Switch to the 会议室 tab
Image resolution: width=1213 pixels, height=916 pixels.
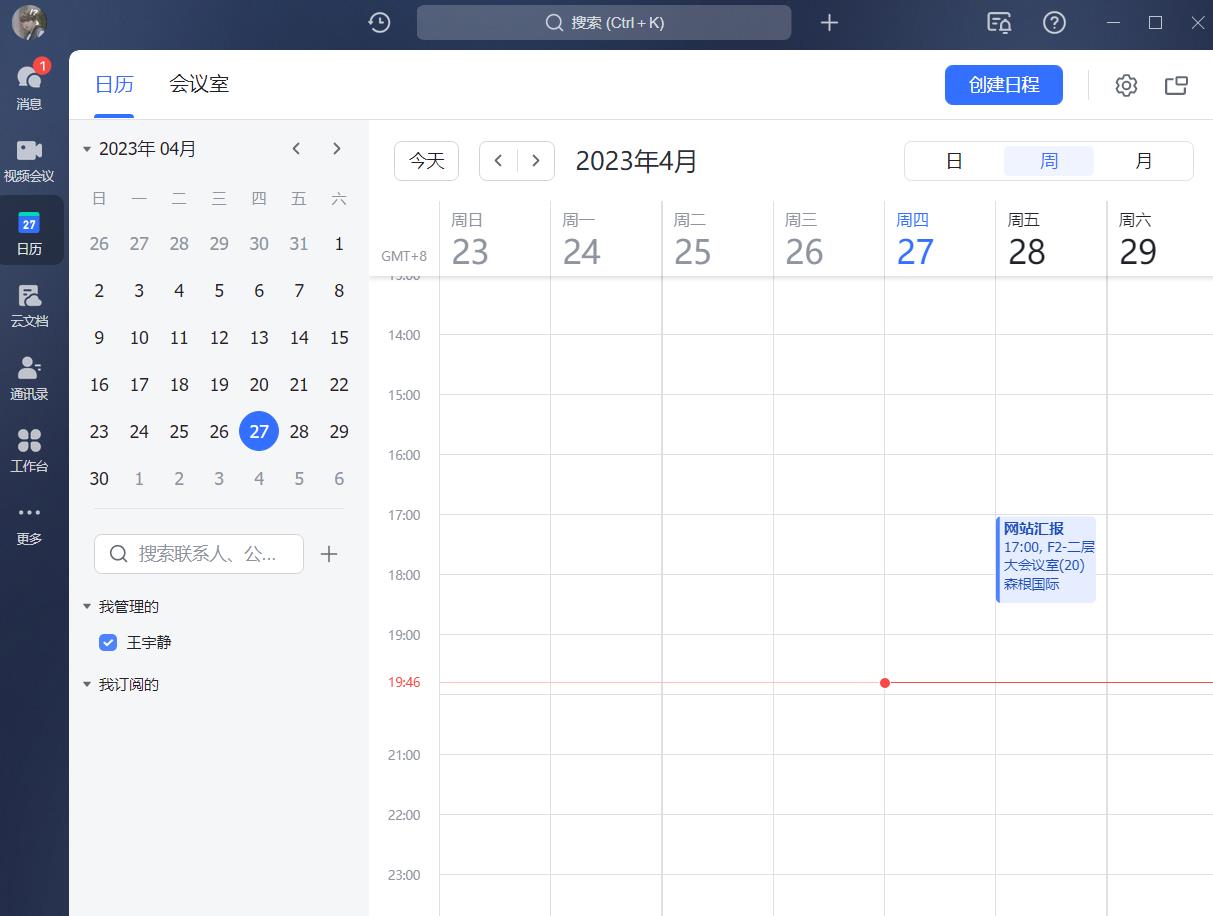199,84
